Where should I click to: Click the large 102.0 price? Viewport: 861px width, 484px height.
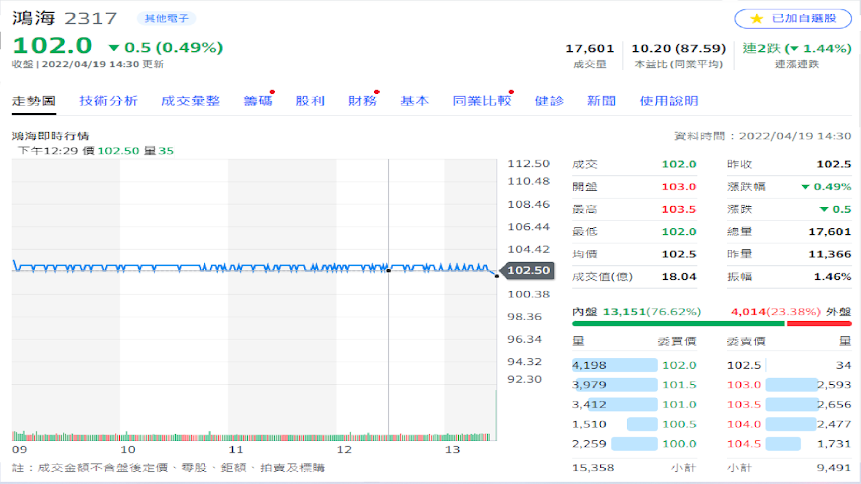click(52, 46)
